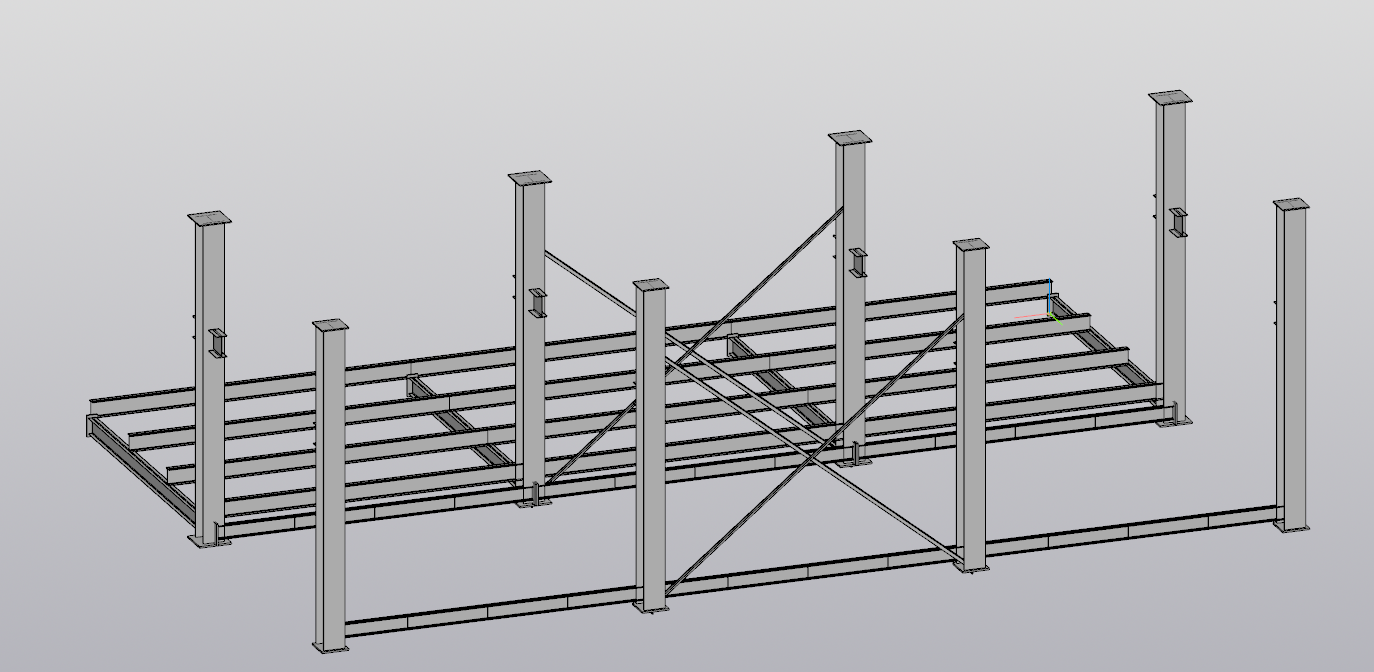Image resolution: width=1374 pixels, height=672 pixels.
Task: Select top plate of third back column
Action: coord(849,137)
